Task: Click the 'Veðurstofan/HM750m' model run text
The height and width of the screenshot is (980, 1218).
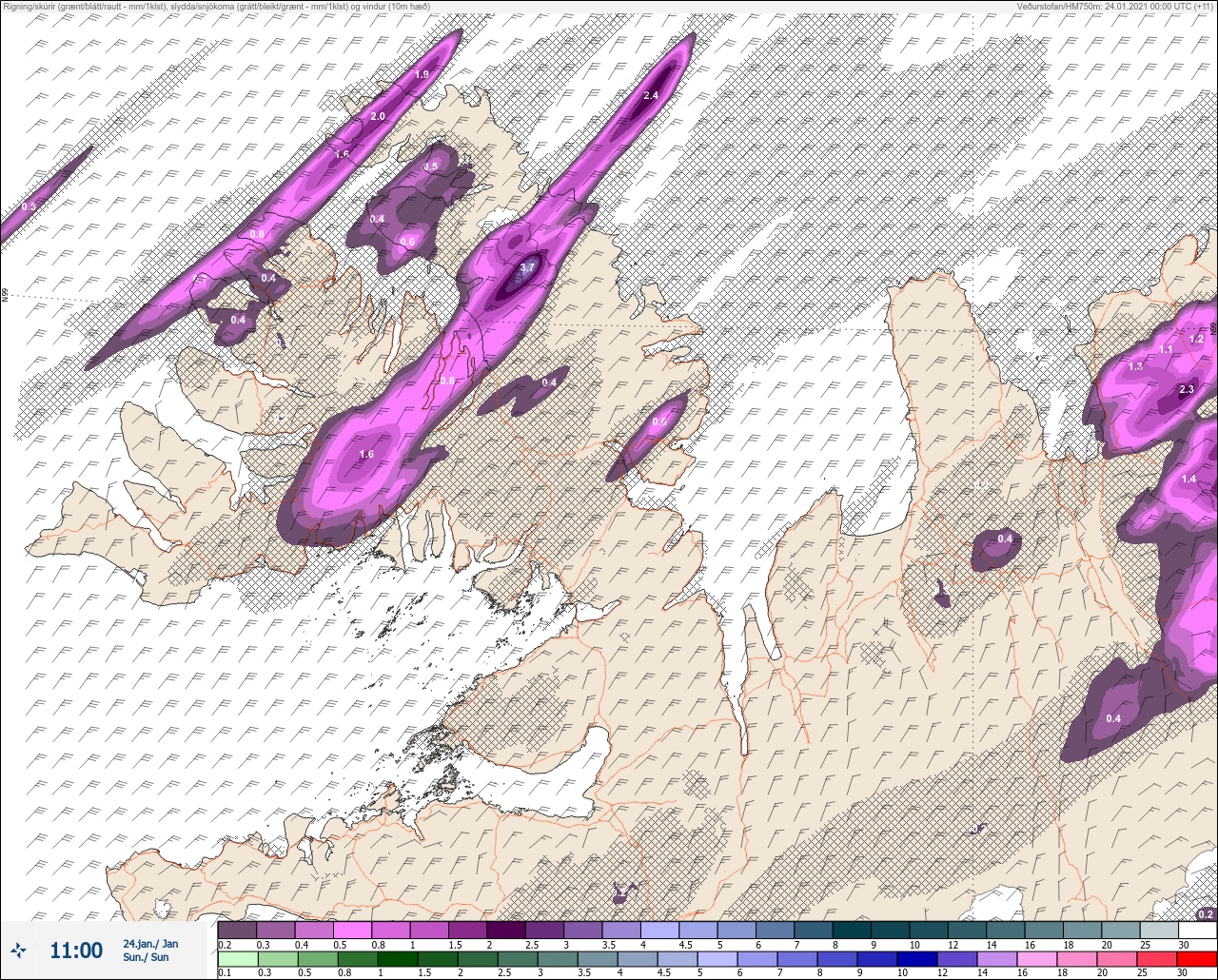Action: (1115, 7)
